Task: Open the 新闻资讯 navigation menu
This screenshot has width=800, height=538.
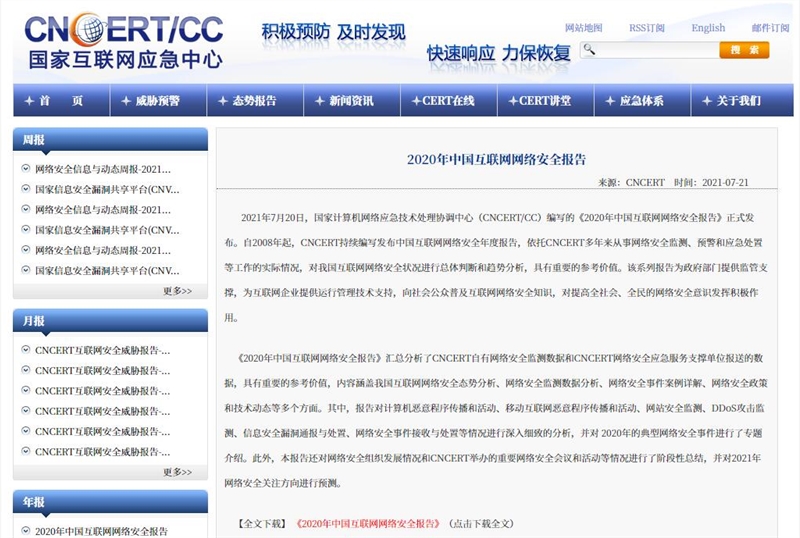Action: [x=352, y=101]
